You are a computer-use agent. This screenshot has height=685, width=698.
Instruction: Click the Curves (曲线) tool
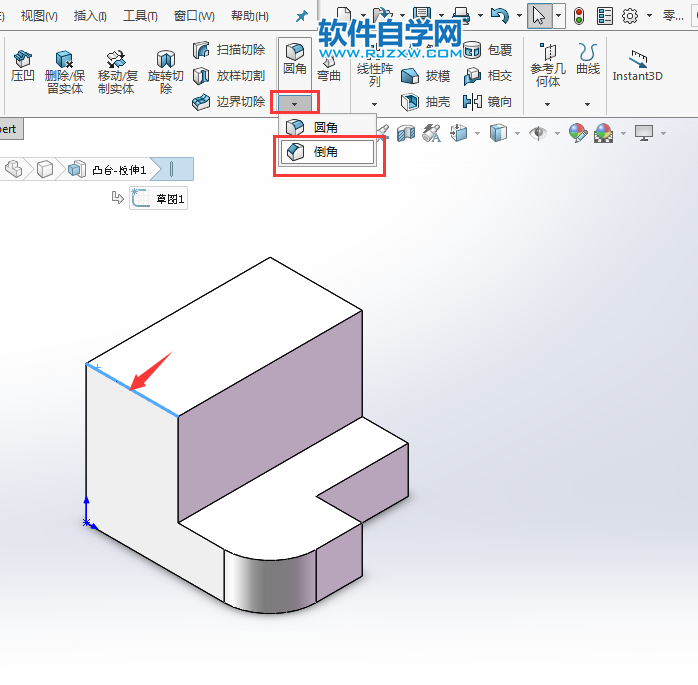588,59
